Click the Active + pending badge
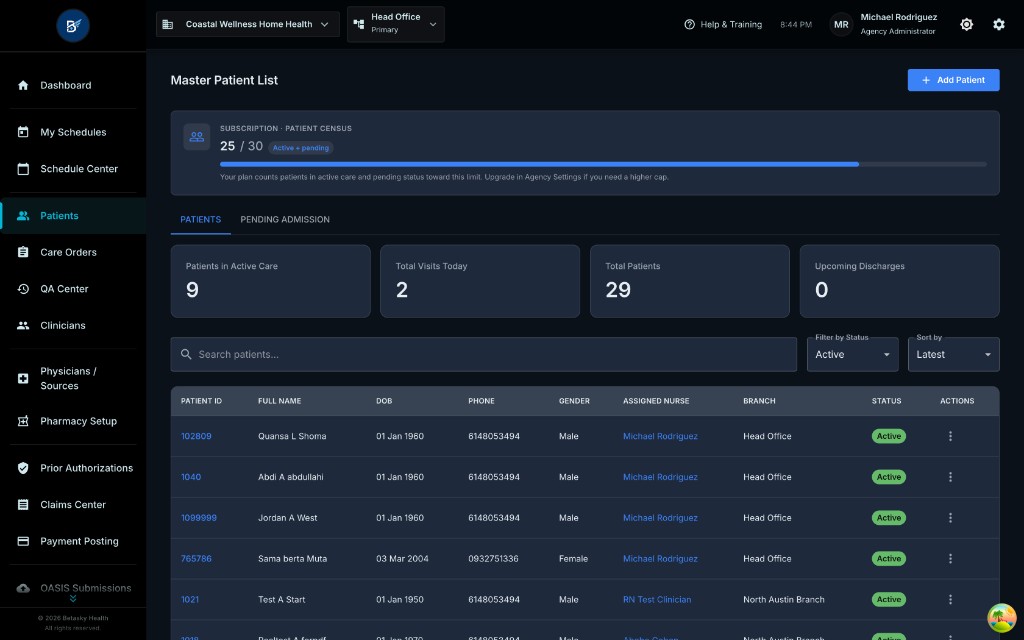The image size is (1024, 640). [x=301, y=148]
